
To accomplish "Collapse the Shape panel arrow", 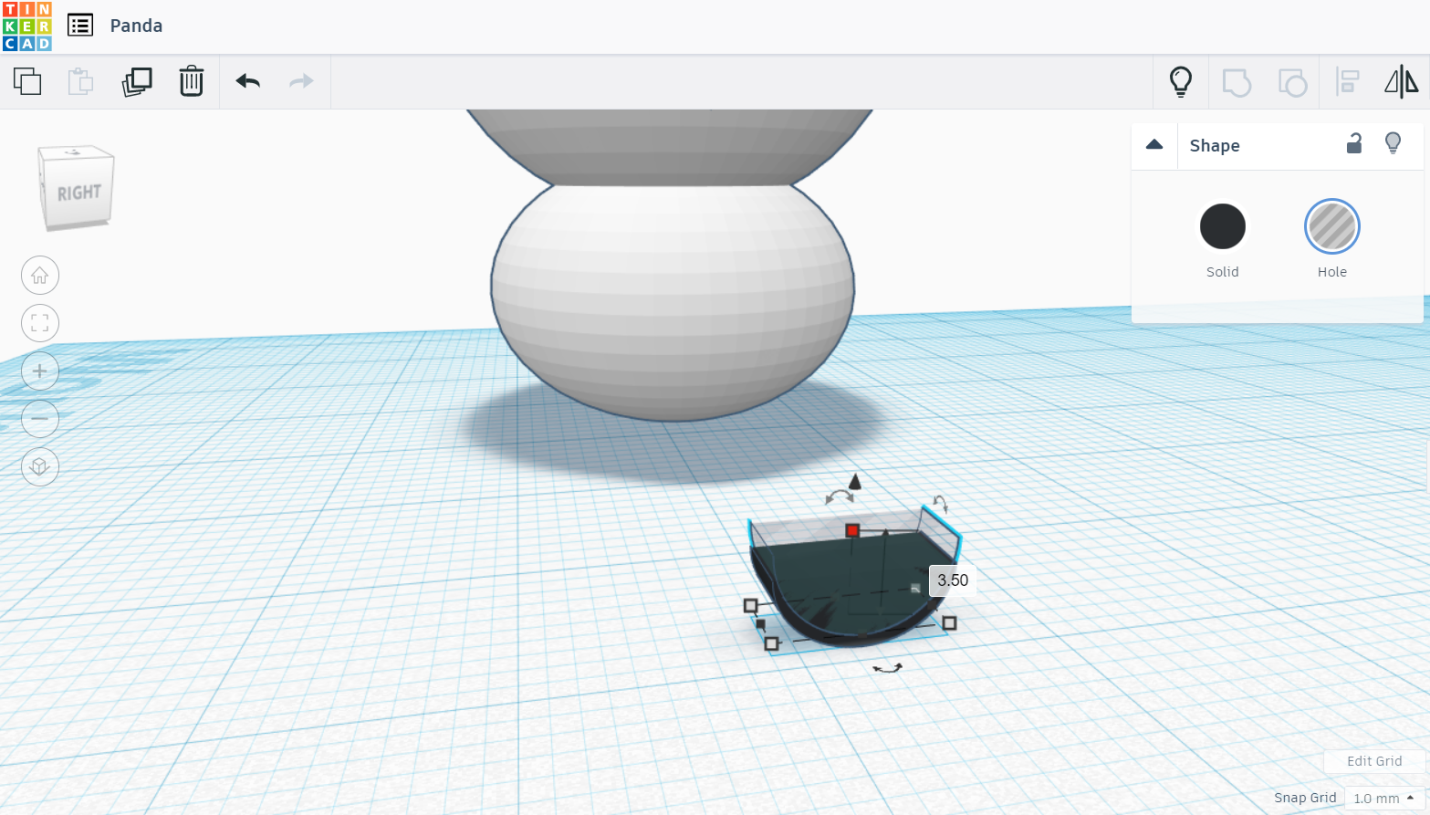I will pos(1154,145).
